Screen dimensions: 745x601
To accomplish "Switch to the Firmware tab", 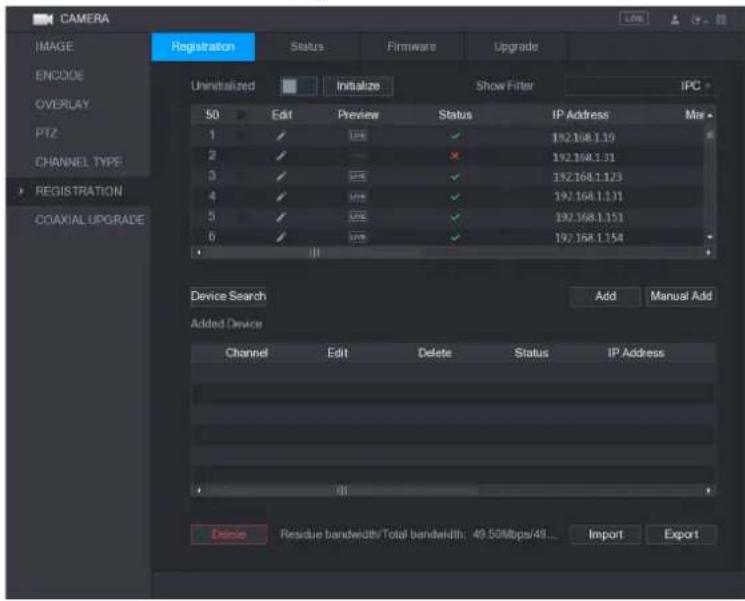I will (x=411, y=47).
